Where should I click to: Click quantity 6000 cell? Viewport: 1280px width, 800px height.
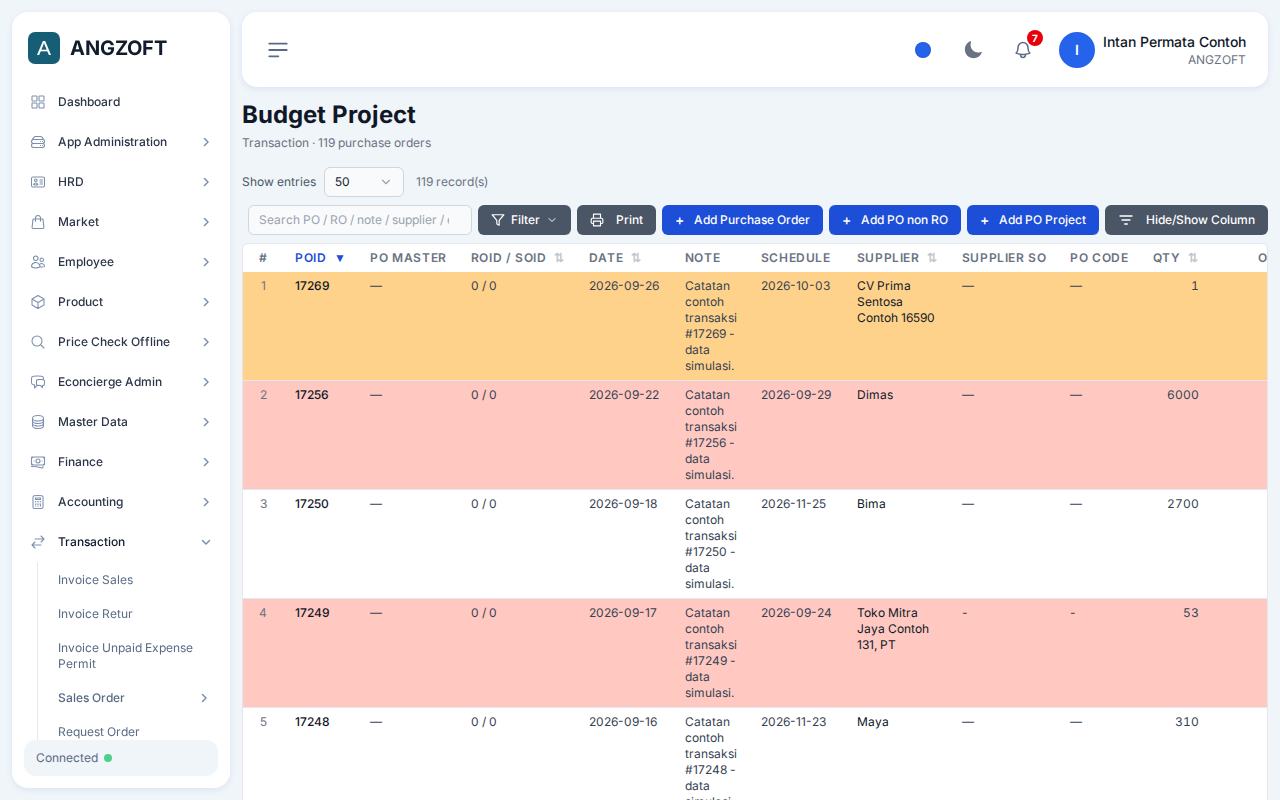click(1183, 395)
